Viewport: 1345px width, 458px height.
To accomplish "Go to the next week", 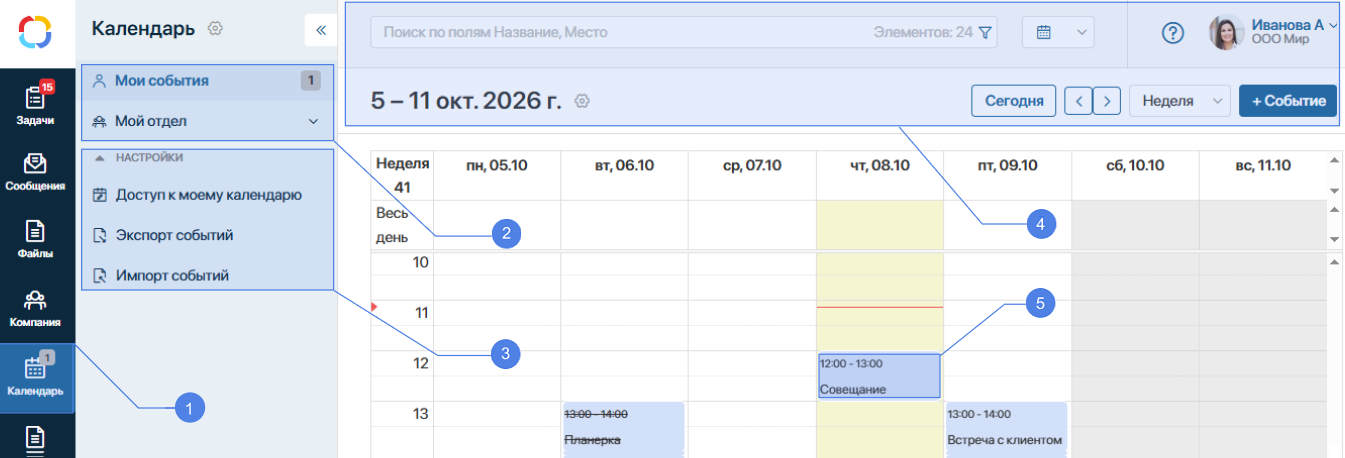I will (x=1106, y=101).
